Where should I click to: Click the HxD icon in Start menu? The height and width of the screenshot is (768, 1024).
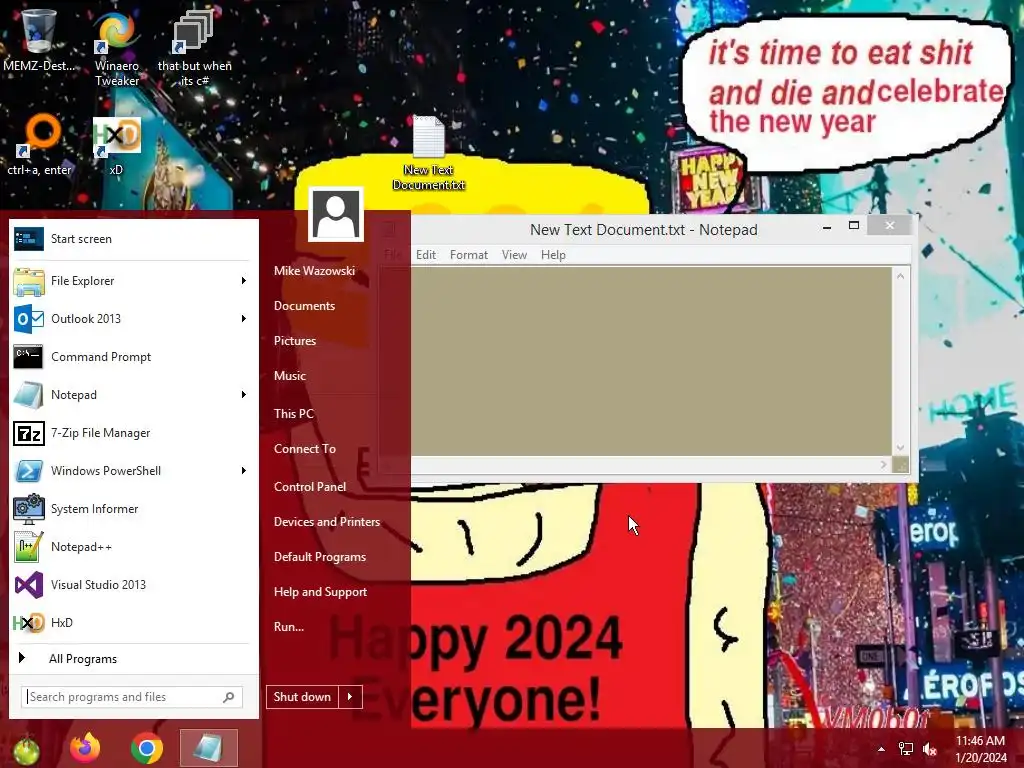coord(29,622)
